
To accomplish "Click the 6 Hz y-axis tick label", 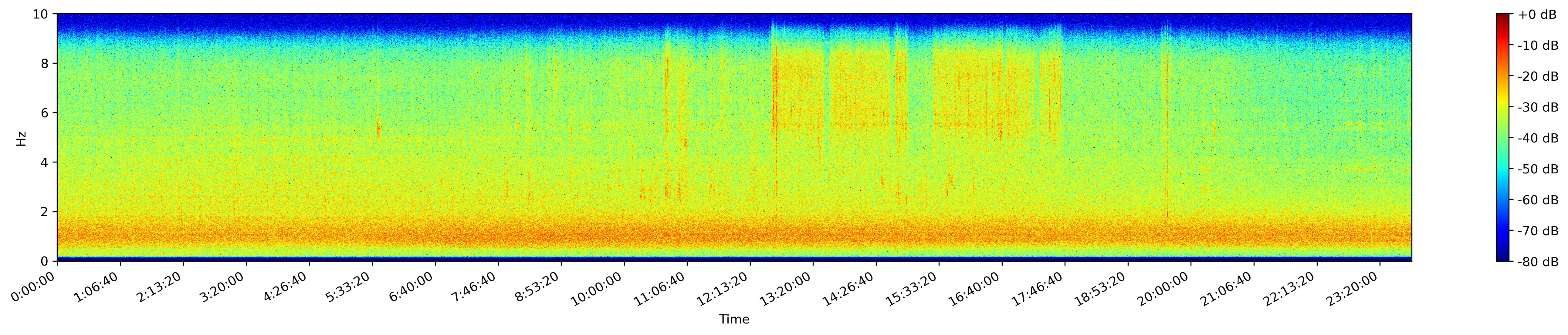I will [x=45, y=113].
